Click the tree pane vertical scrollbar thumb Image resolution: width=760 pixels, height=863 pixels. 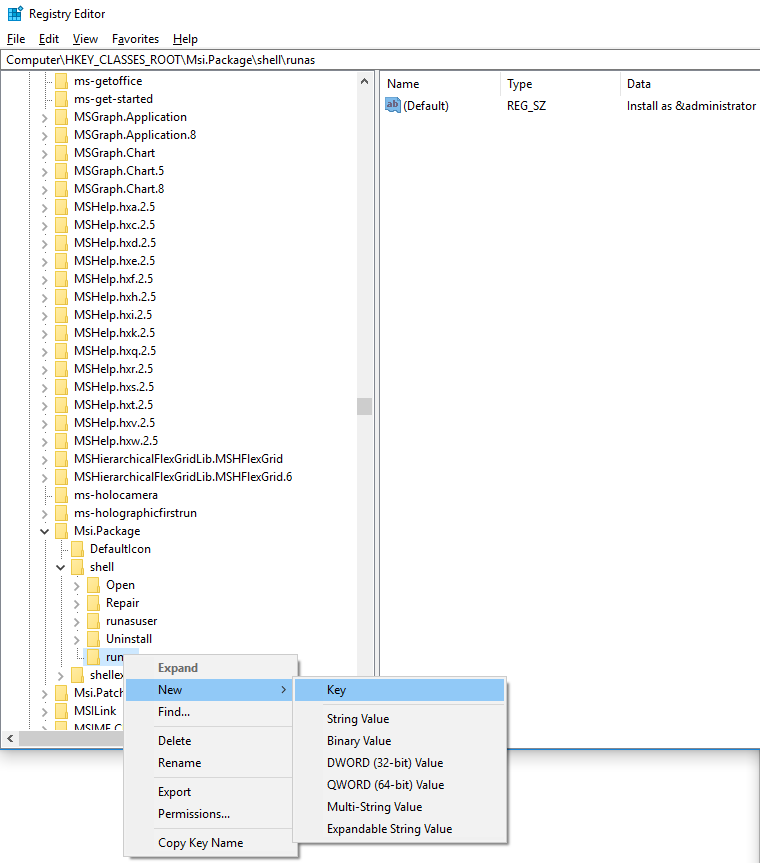pyautogui.click(x=365, y=405)
